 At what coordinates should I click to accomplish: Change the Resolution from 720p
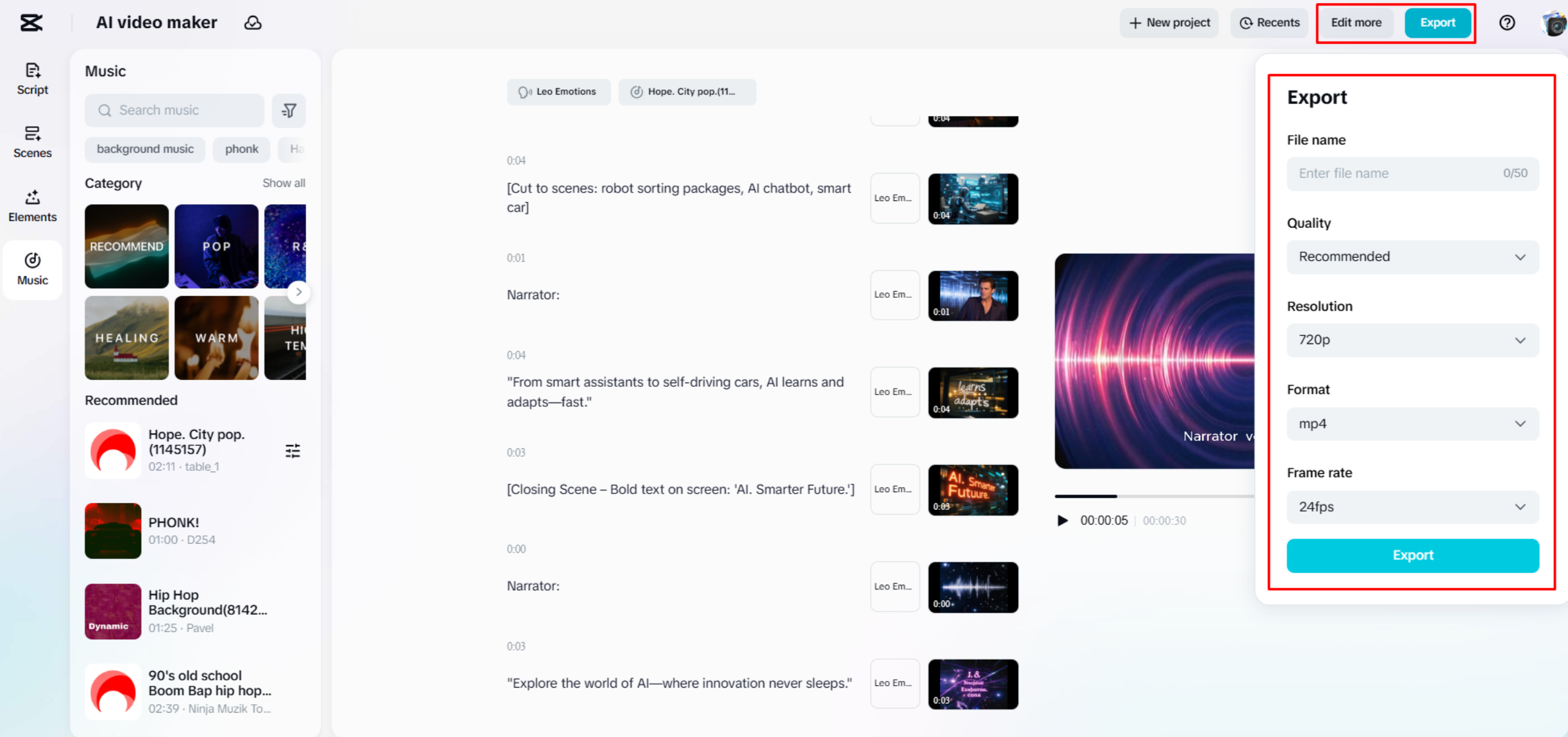(x=1412, y=340)
